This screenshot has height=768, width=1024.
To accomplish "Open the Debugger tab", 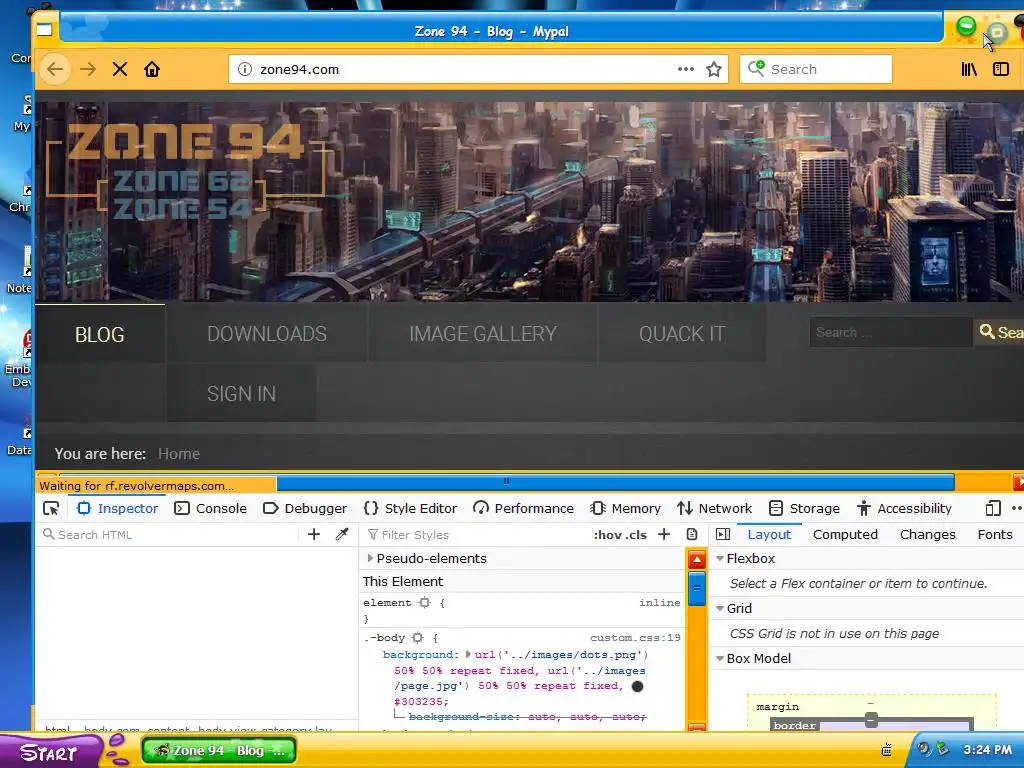I will 304,508.
